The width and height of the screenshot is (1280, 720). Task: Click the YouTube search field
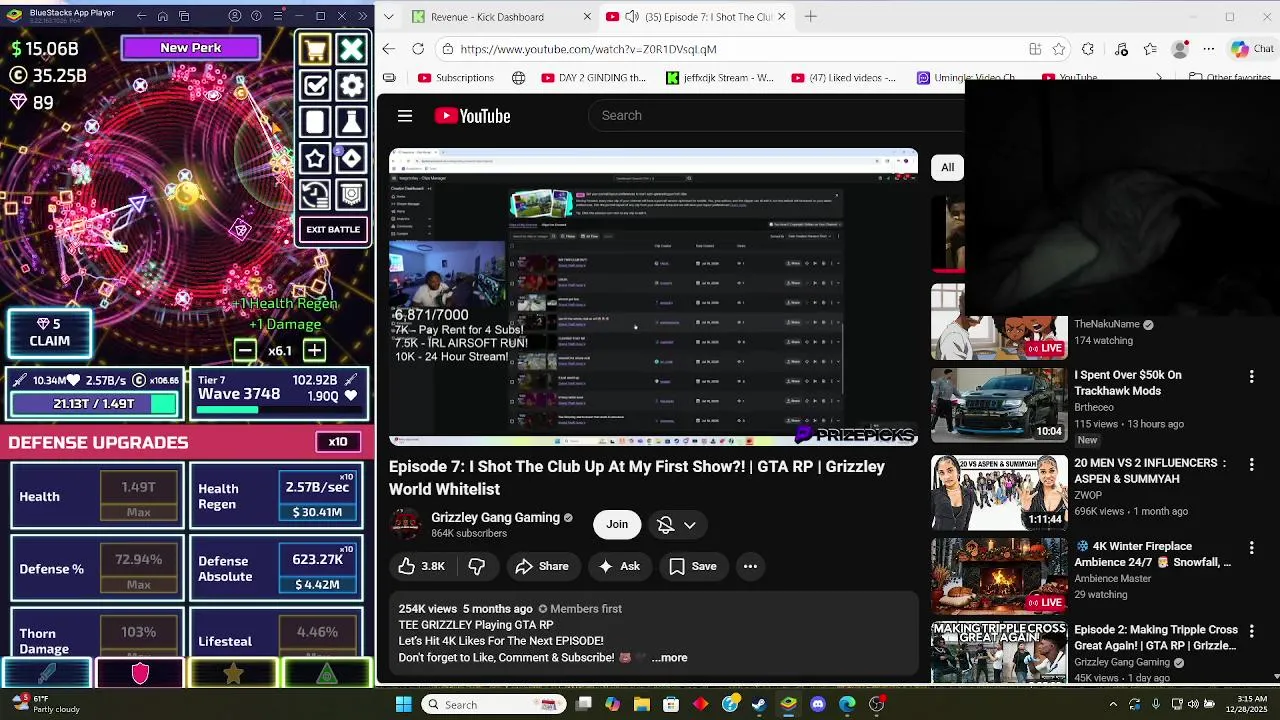775,115
